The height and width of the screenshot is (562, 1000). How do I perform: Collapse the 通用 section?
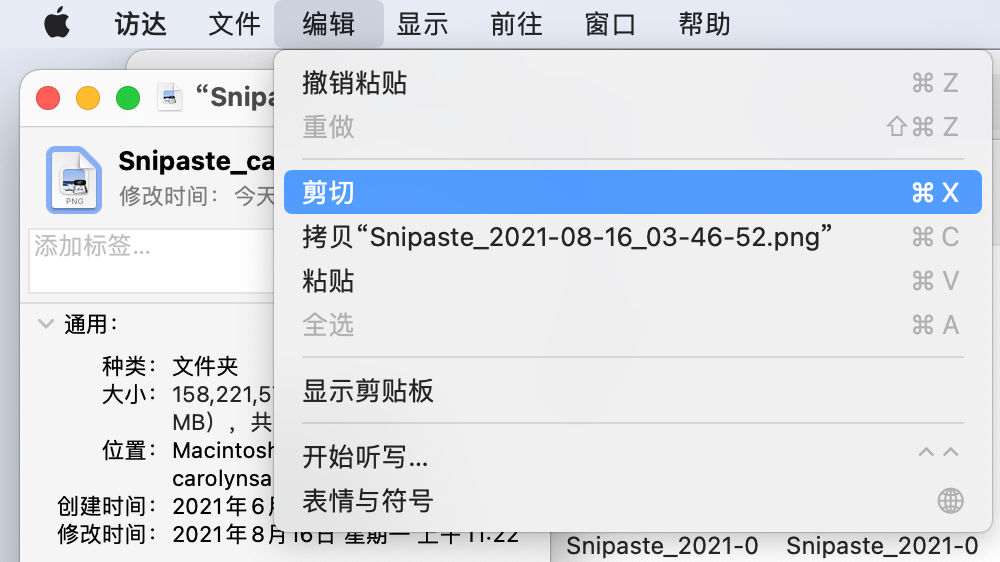[x=45, y=323]
